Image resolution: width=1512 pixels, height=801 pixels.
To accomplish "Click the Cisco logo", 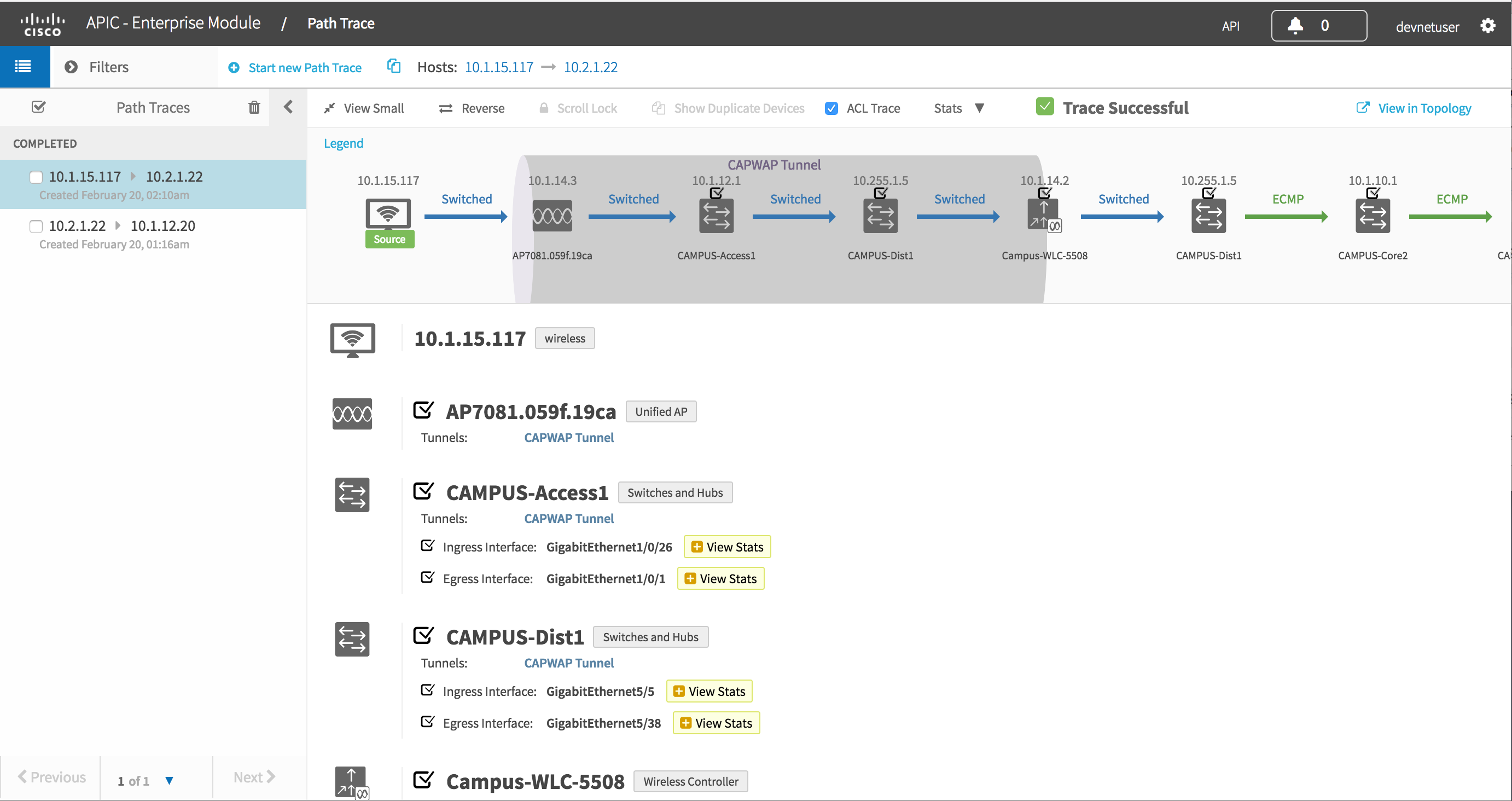I will tap(42, 24).
